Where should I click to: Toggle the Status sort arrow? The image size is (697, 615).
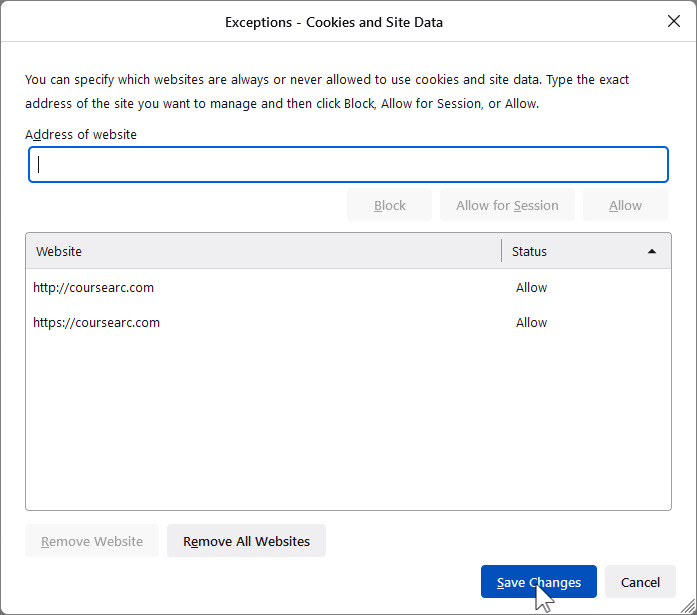652,252
